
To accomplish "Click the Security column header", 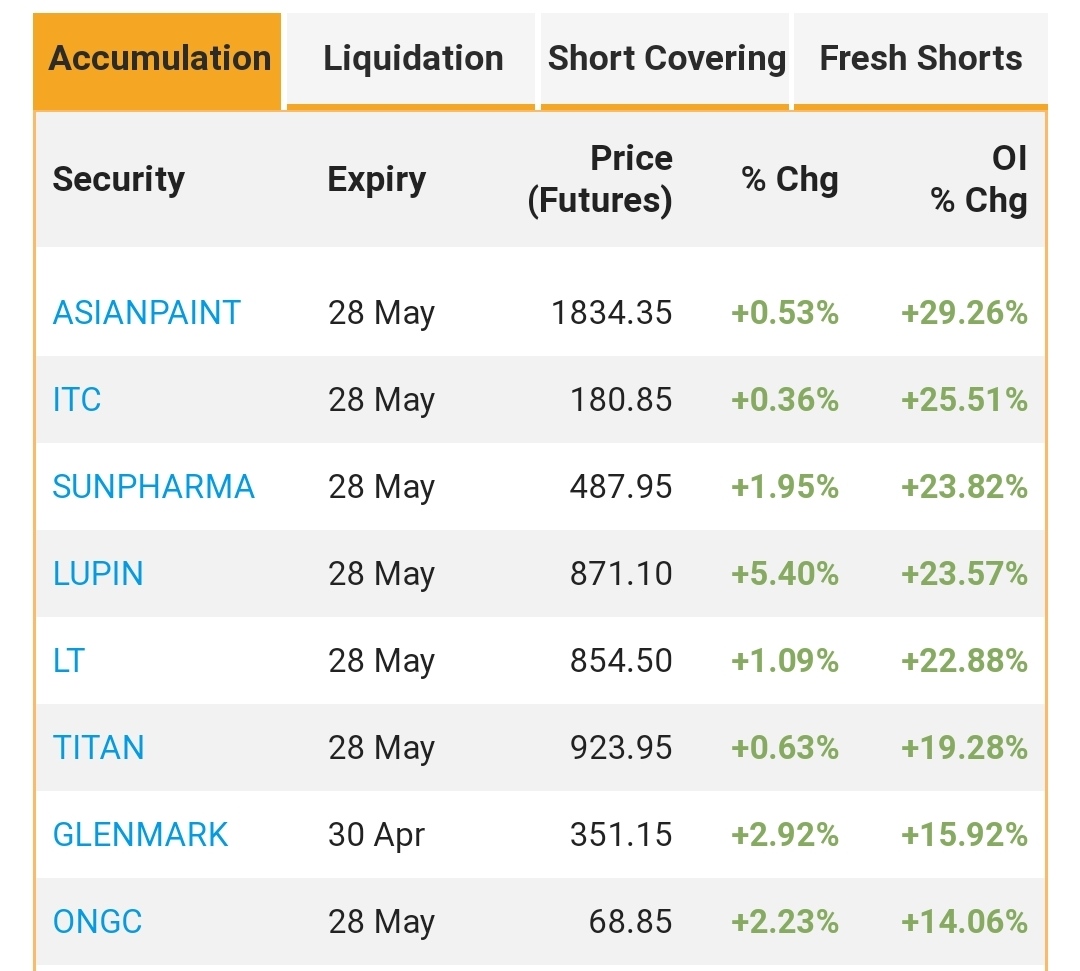I will click(x=118, y=179).
